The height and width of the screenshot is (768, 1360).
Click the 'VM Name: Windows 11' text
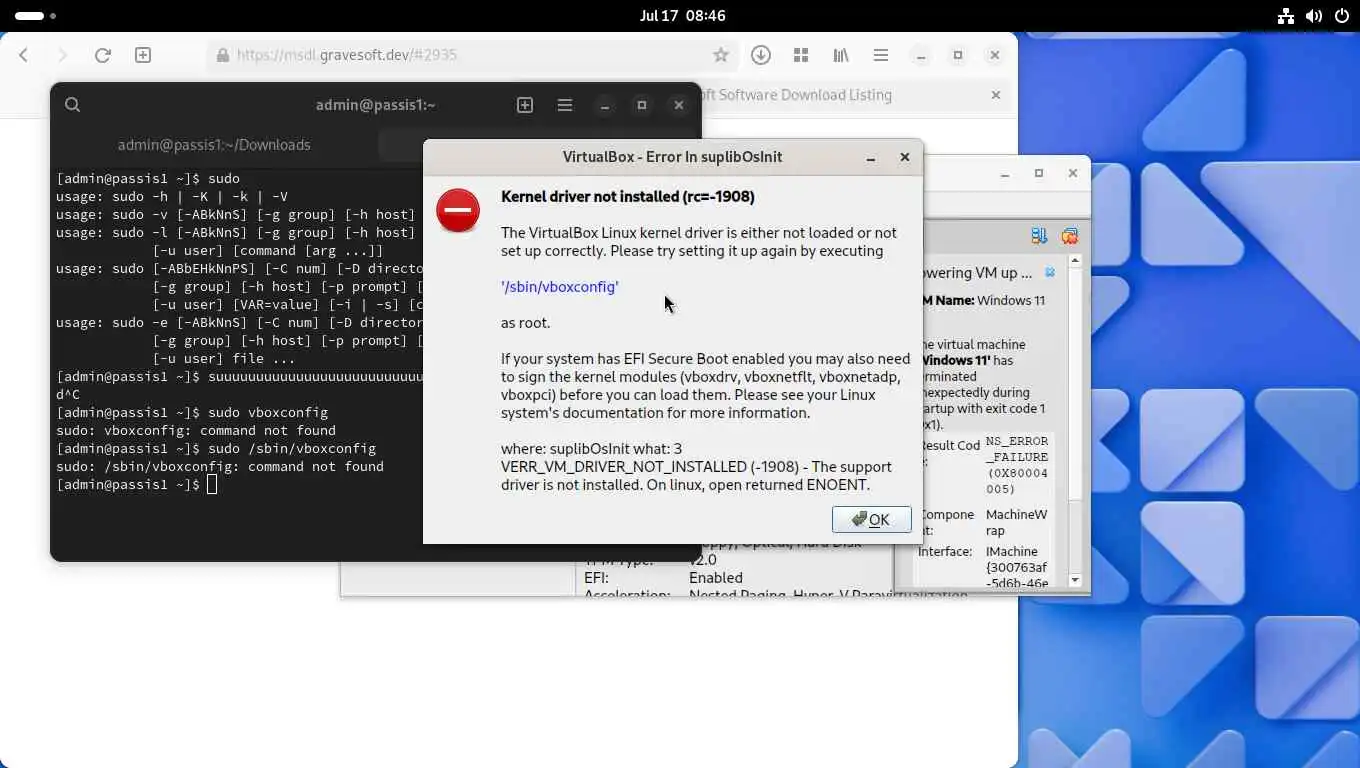click(x=984, y=300)
